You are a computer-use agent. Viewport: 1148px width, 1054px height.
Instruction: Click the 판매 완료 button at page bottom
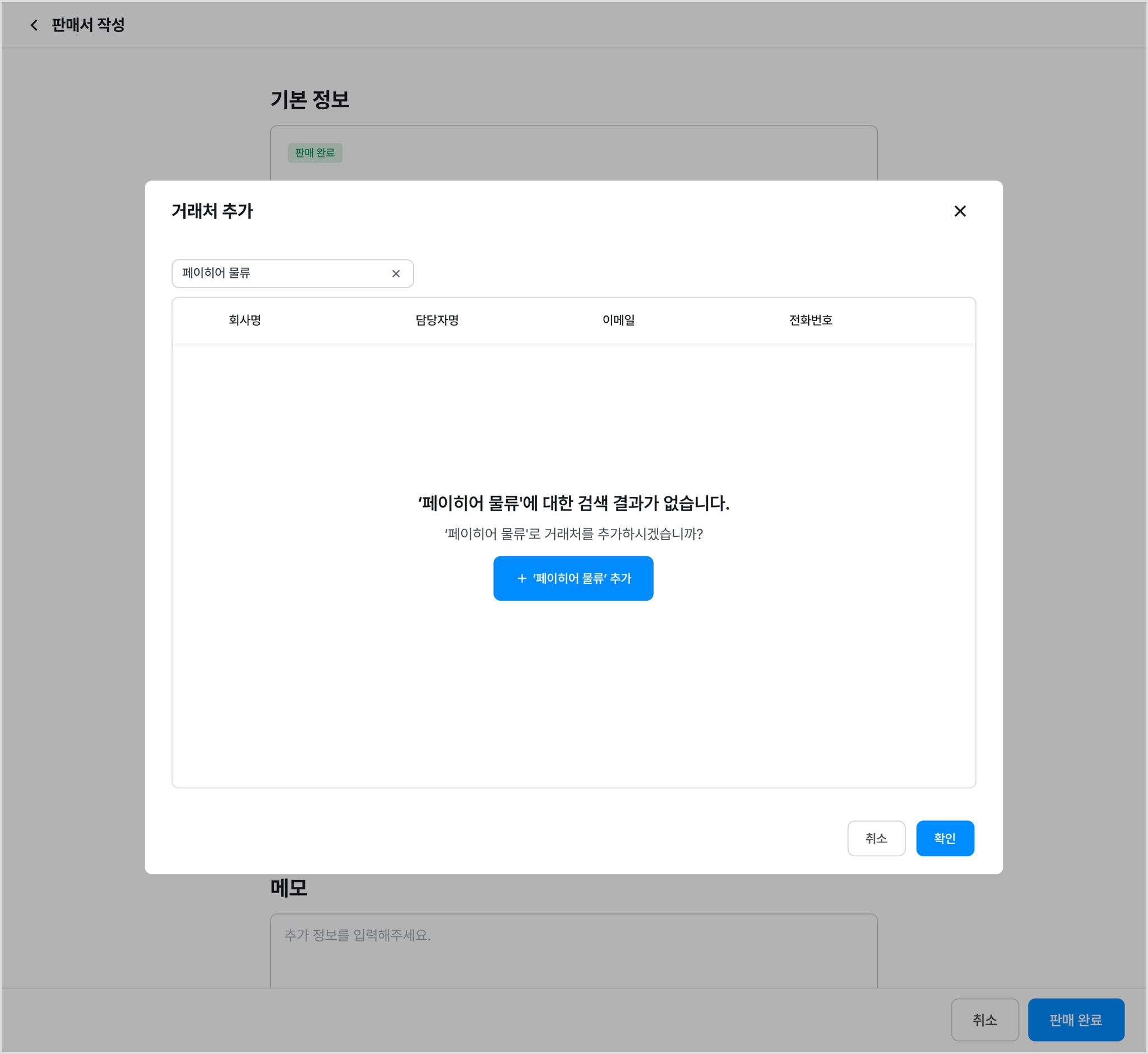tap(1076, 1020)
